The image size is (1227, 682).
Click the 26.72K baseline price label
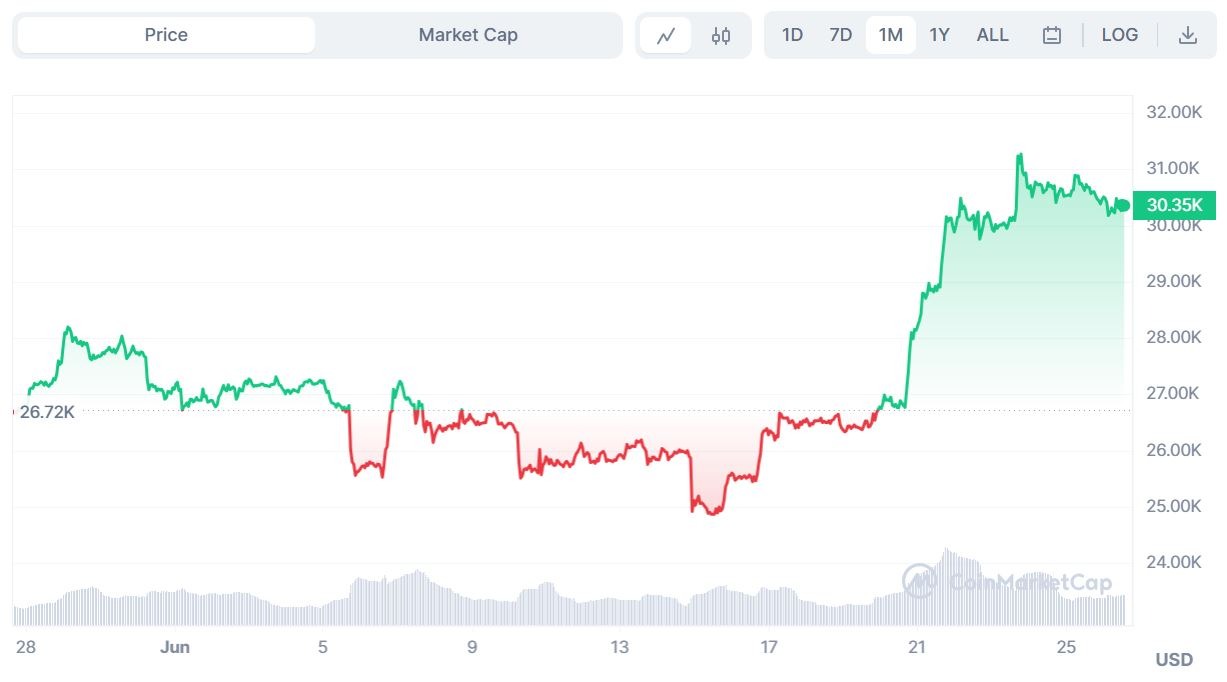(47, 411)
